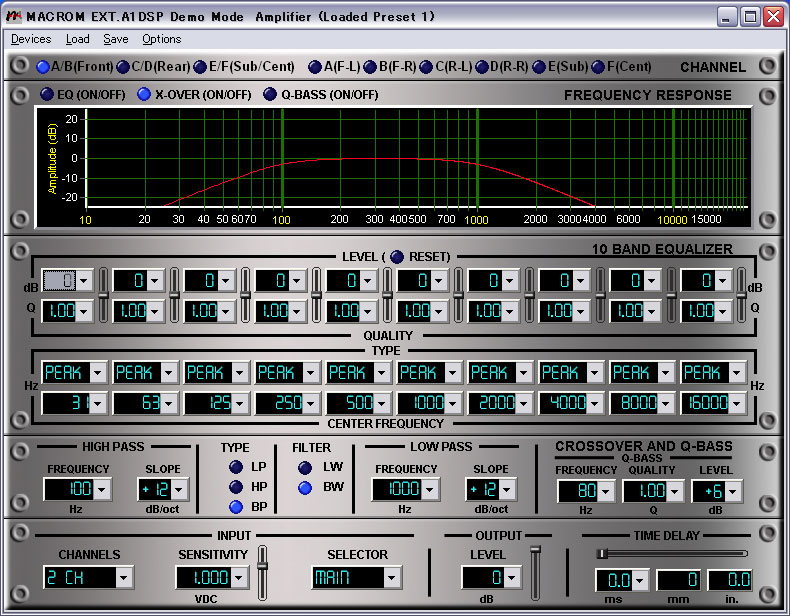Click the MACROM app icon in title bar

(x=14, y=17)
